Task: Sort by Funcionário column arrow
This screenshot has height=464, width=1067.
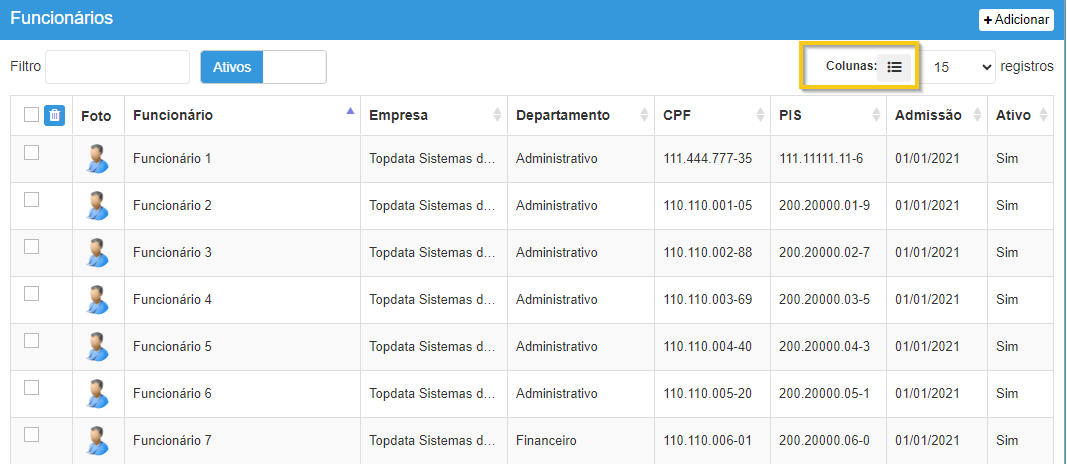Action: click(x=349, y=111)
